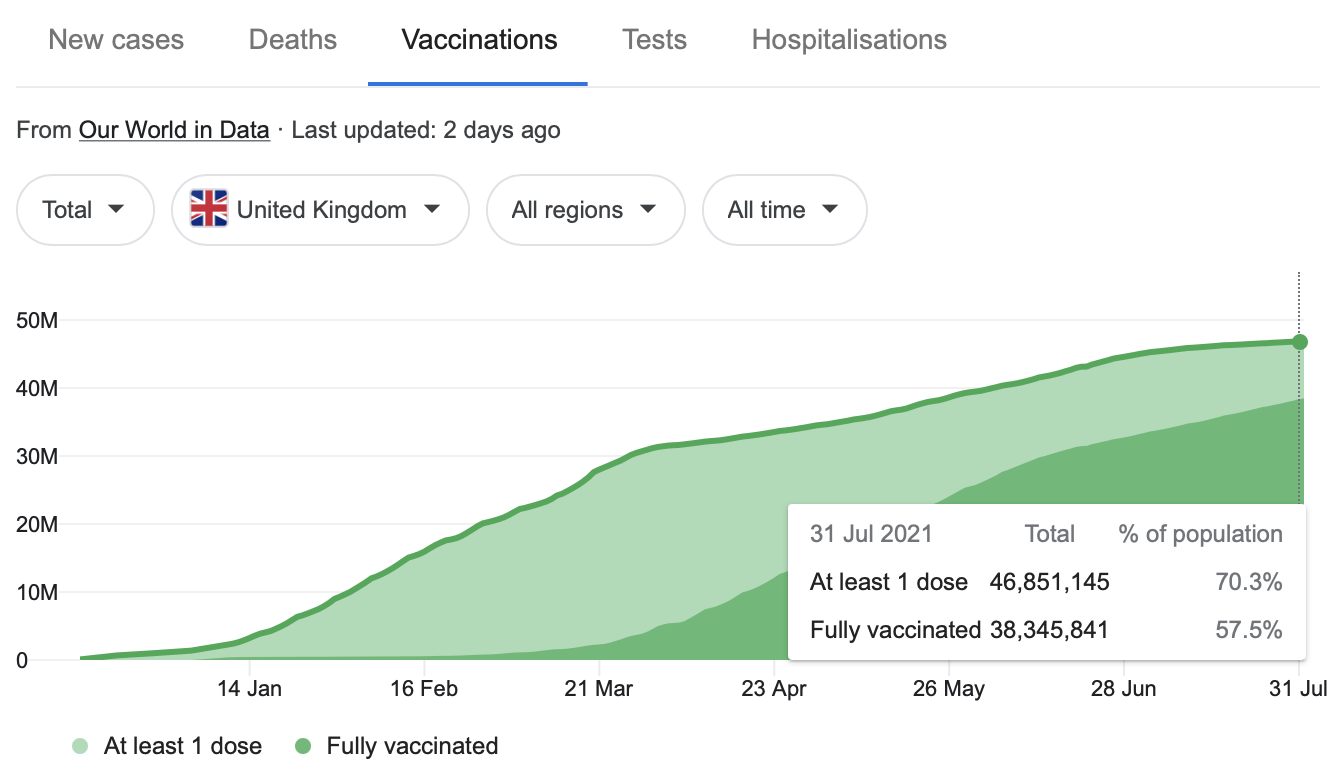
Task: Open the United Kingdom country dropdown
Action: 320,210
